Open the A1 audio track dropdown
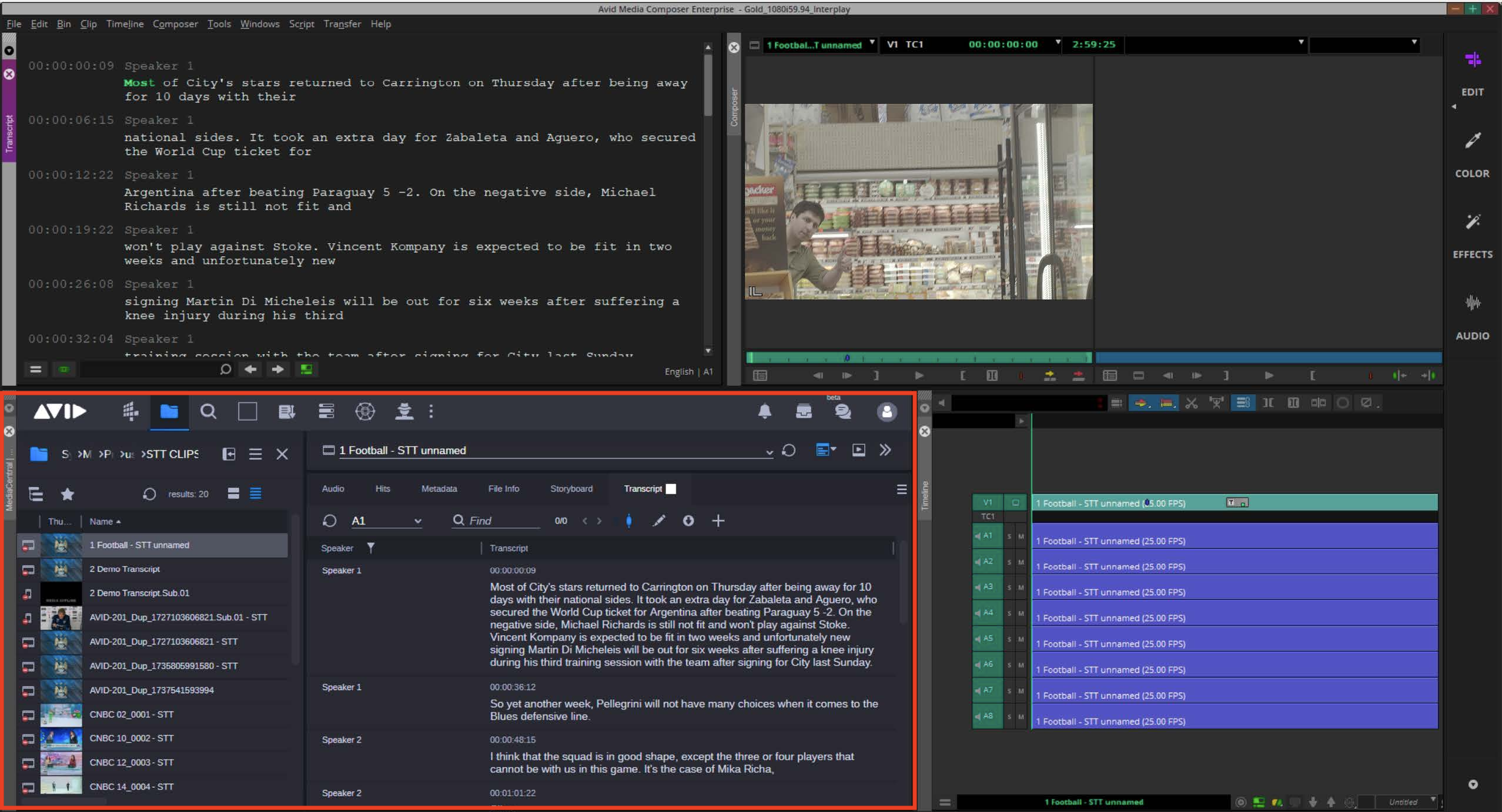 pos(386,521)
